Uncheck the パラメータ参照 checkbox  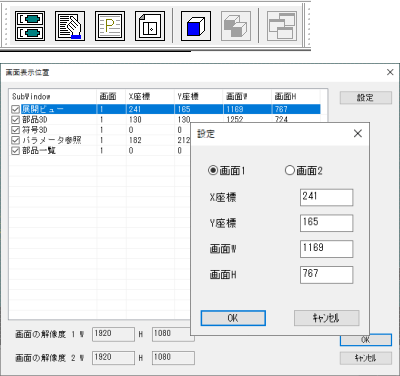[x=16, y=140]
